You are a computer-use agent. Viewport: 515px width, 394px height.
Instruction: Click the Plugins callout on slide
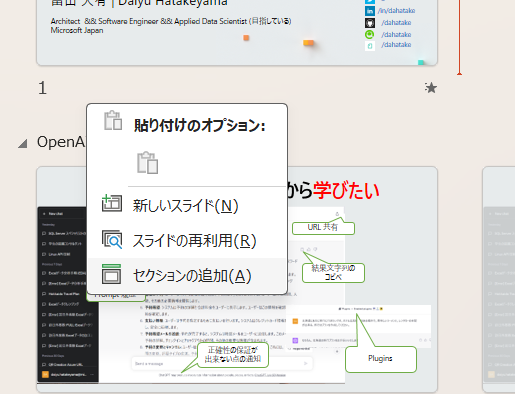tap(381, 359)
